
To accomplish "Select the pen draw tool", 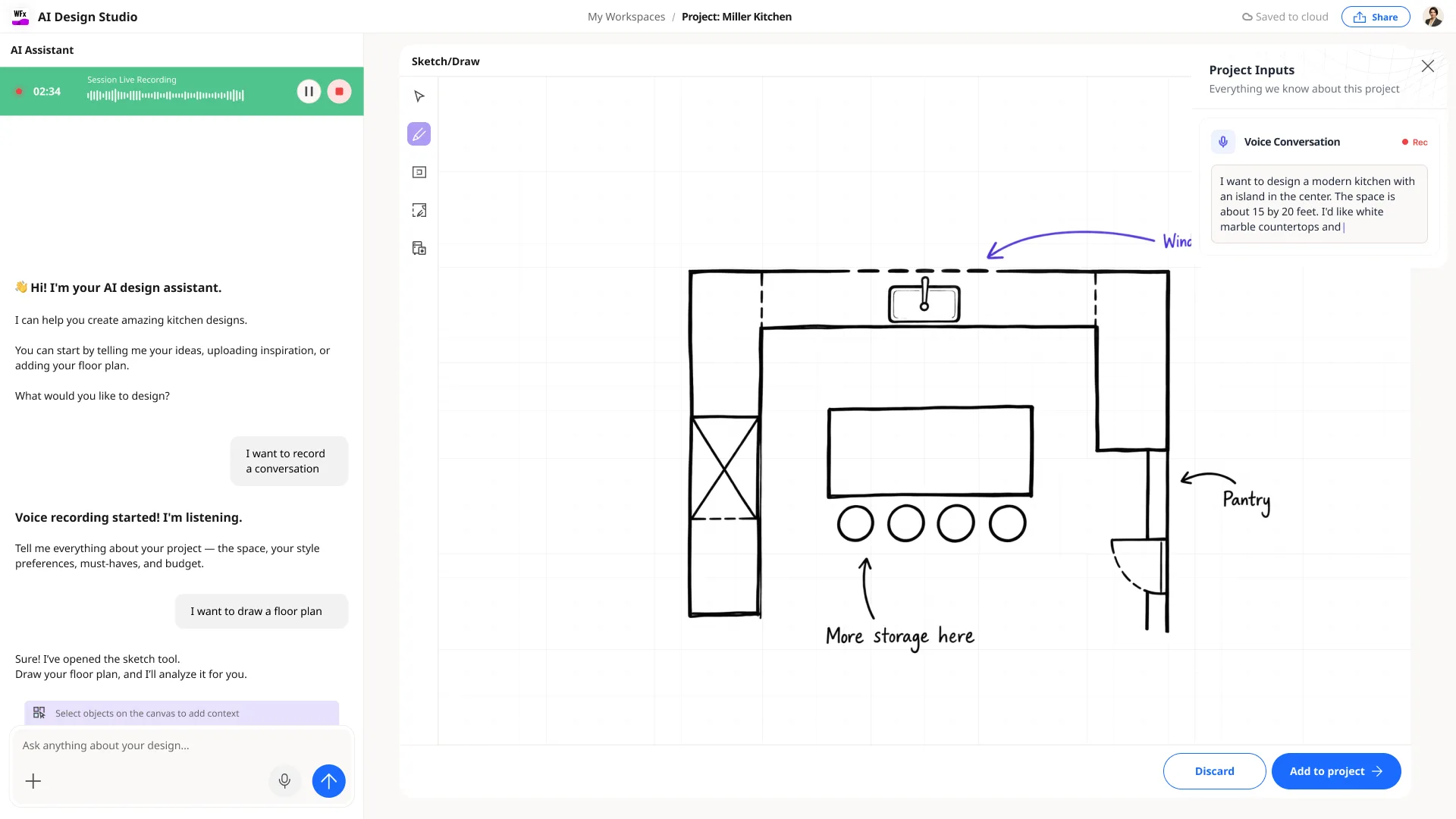I will (x=419, y=134).
